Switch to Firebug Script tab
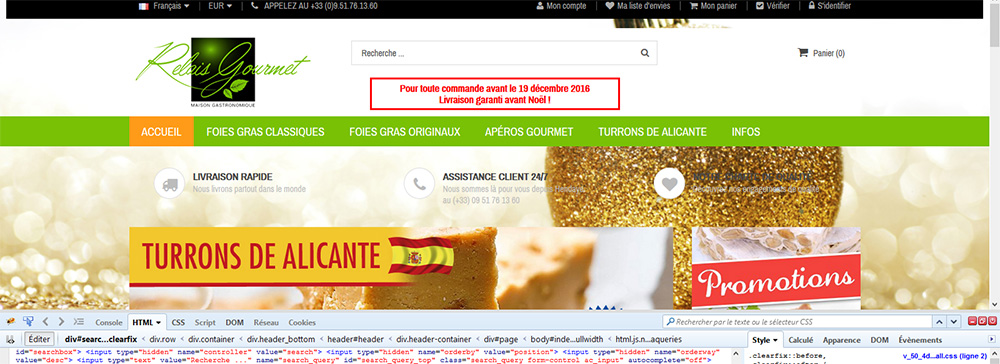 (205, 323)
